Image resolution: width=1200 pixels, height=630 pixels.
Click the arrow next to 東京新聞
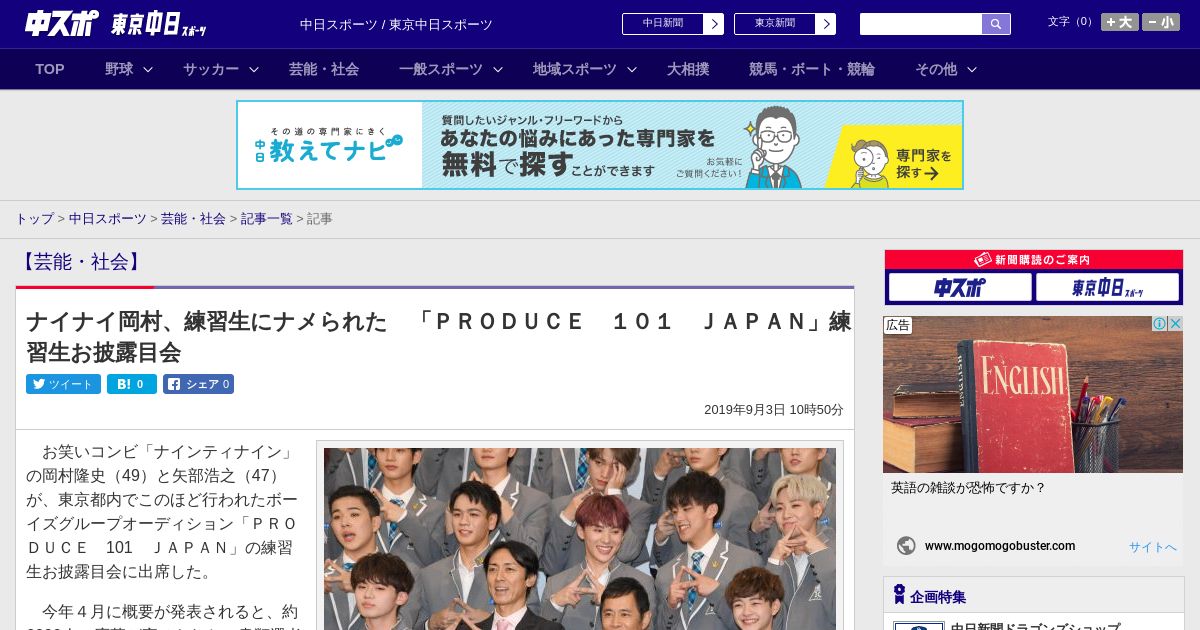point(825,24)
